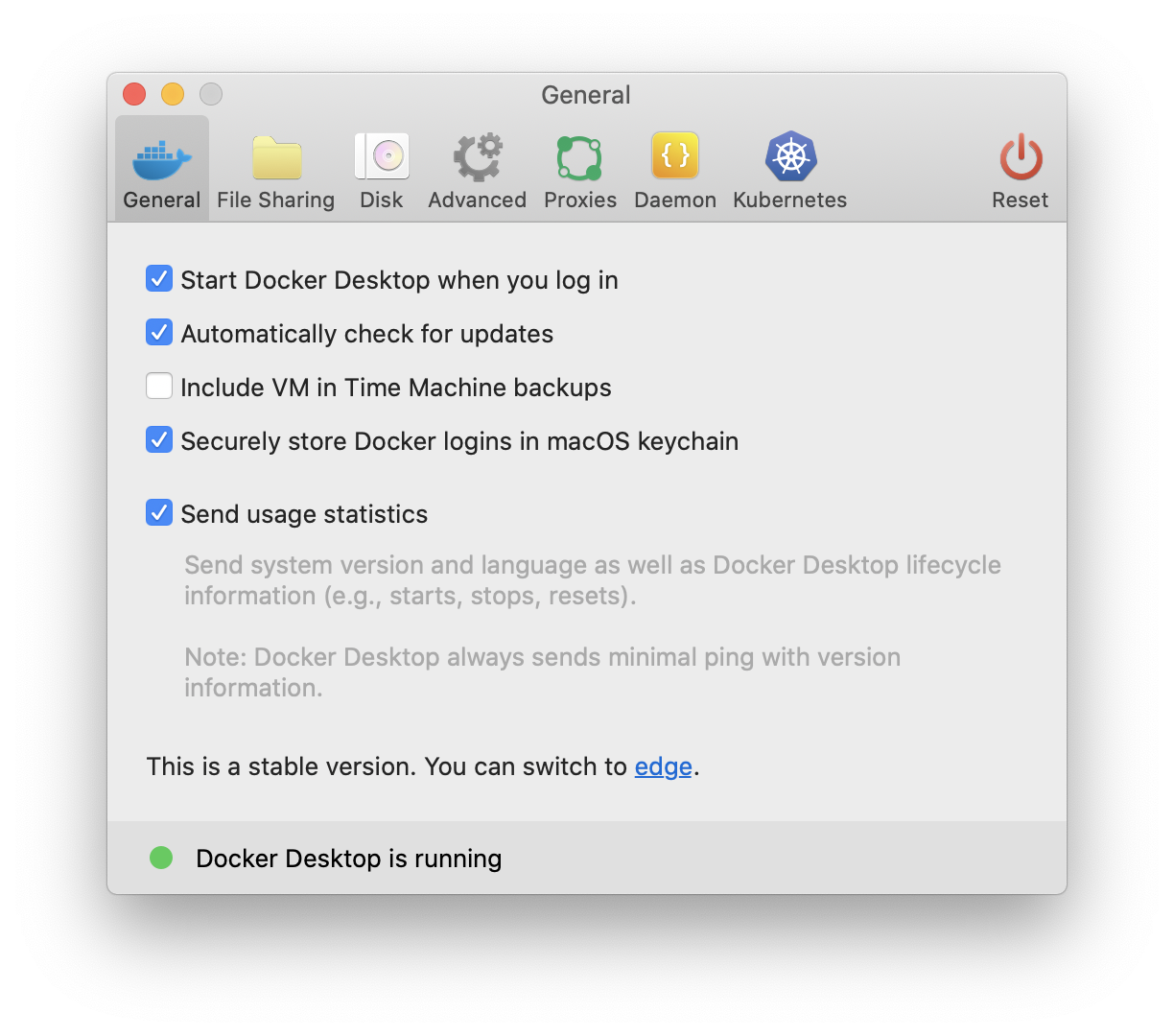The width and height of the screenshot is (1174, 1036).
Task: Click the usage statistics description text
Action: coord(592,580)
